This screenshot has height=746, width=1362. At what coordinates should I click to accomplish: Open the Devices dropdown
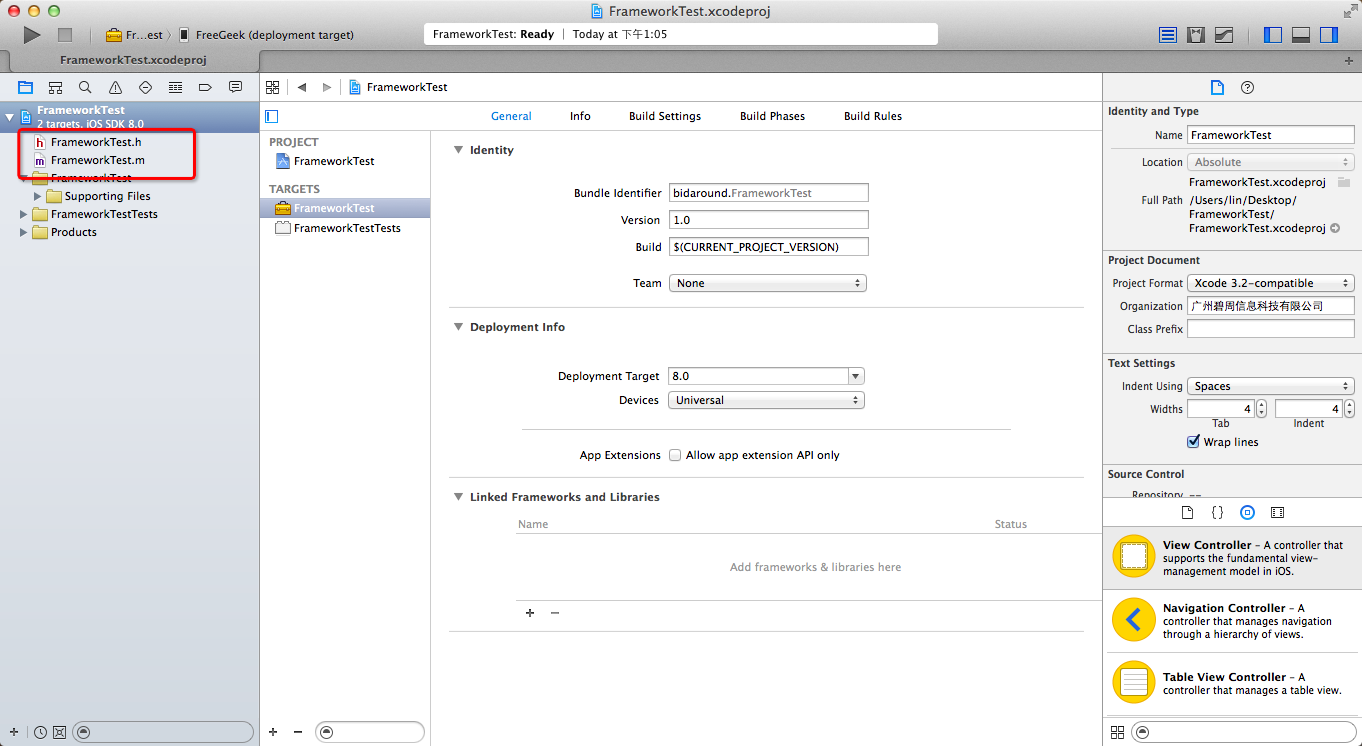(x=766, y=400)
